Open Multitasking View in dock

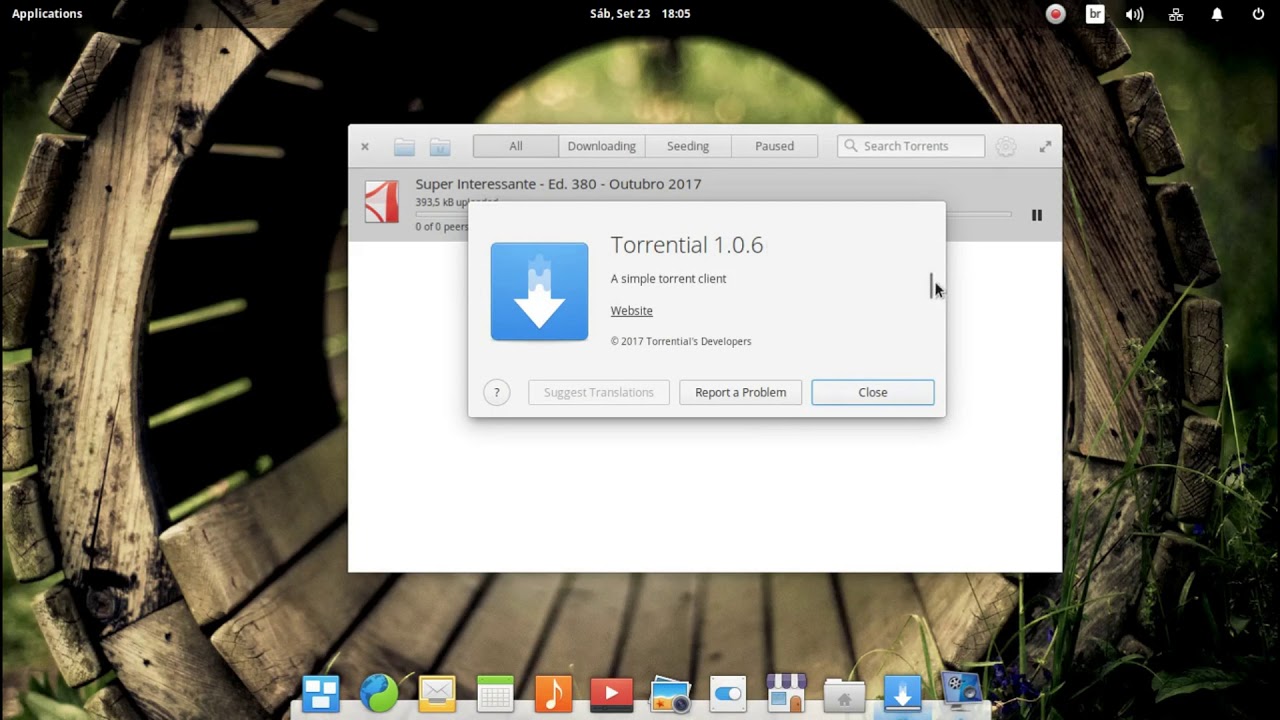[321, 693]
